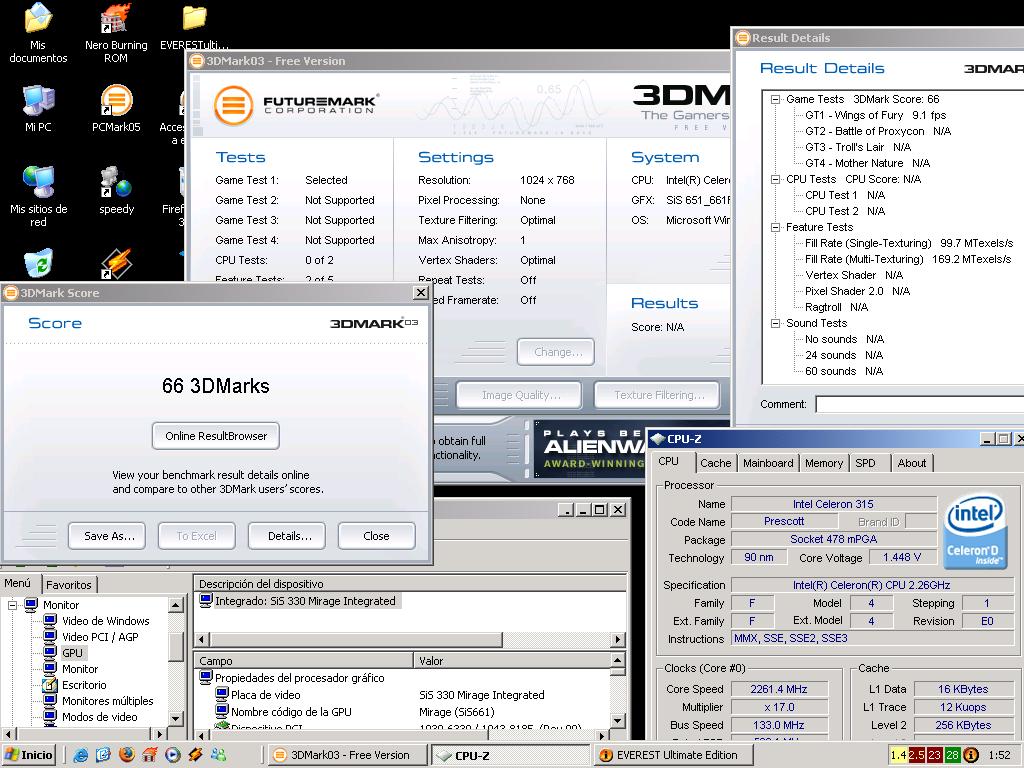Open MSN Messenger quick launch icon

[218, 755]
